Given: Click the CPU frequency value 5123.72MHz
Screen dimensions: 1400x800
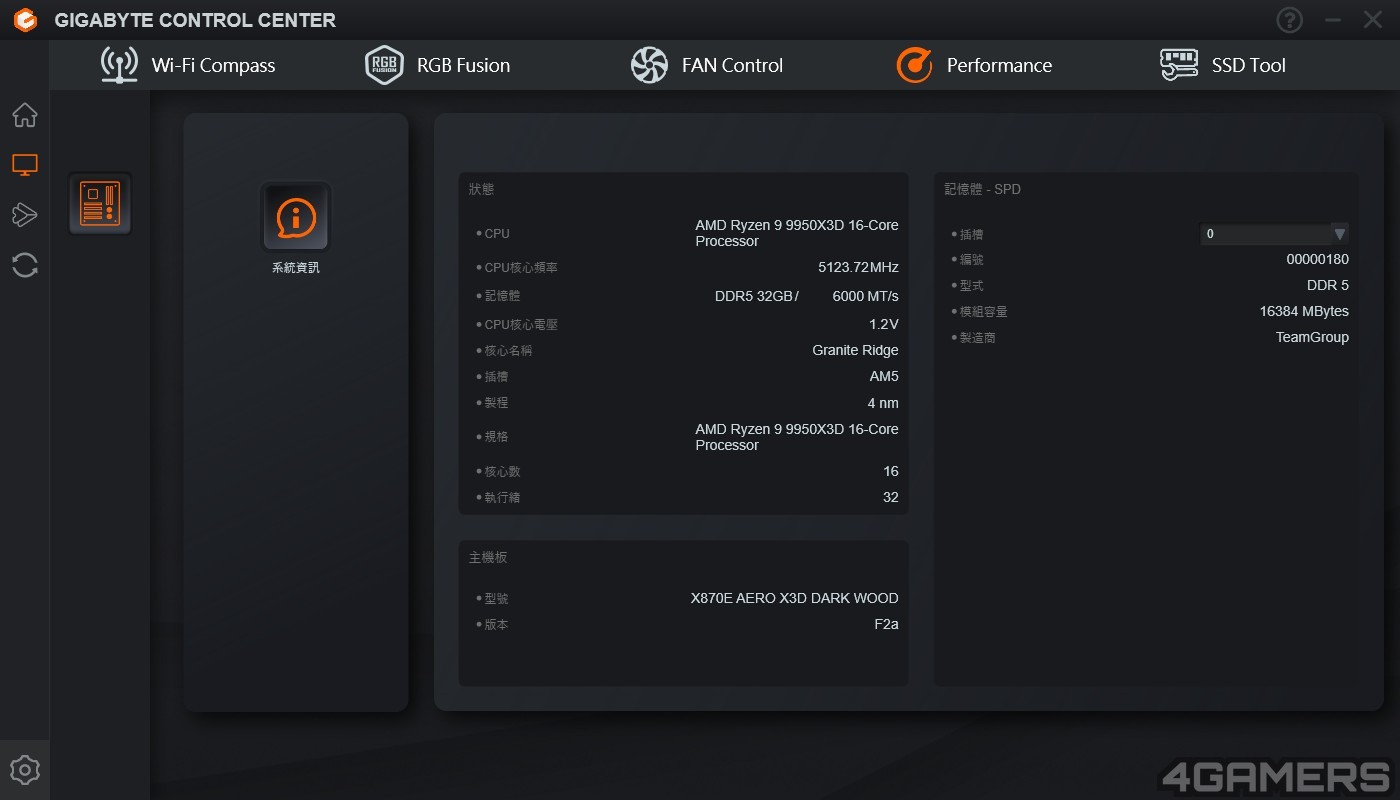Looking at the screenshot, I should pos(858,267).
